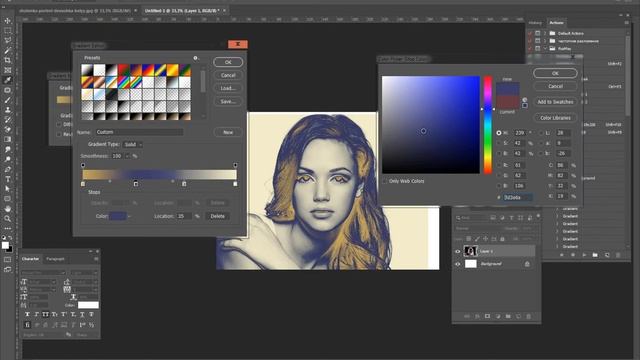Select the S saturation radio button

point(499,143)
